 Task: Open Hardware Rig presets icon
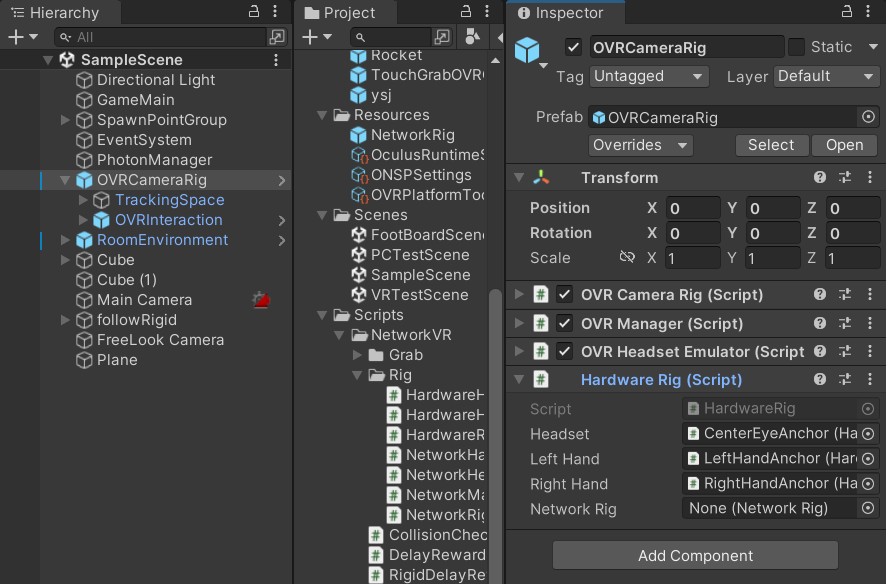tap(845, 379)
